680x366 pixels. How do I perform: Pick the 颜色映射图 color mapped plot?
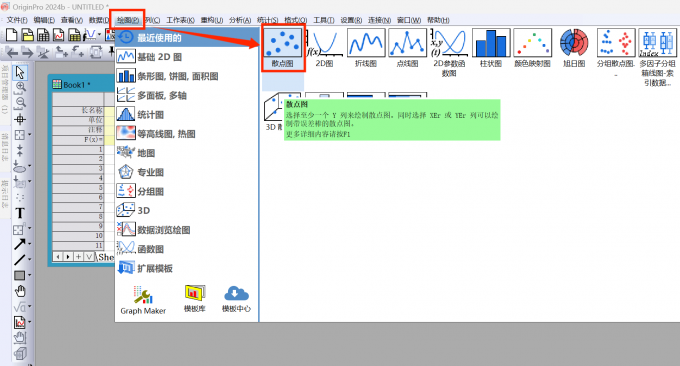[x=532, y=48]
